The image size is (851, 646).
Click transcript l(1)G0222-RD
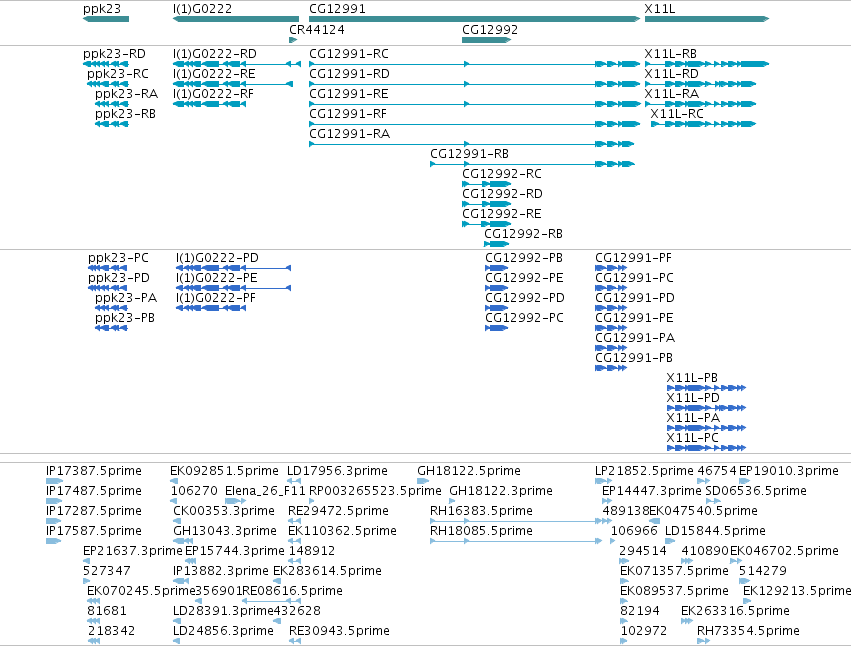tap(237, 64)
